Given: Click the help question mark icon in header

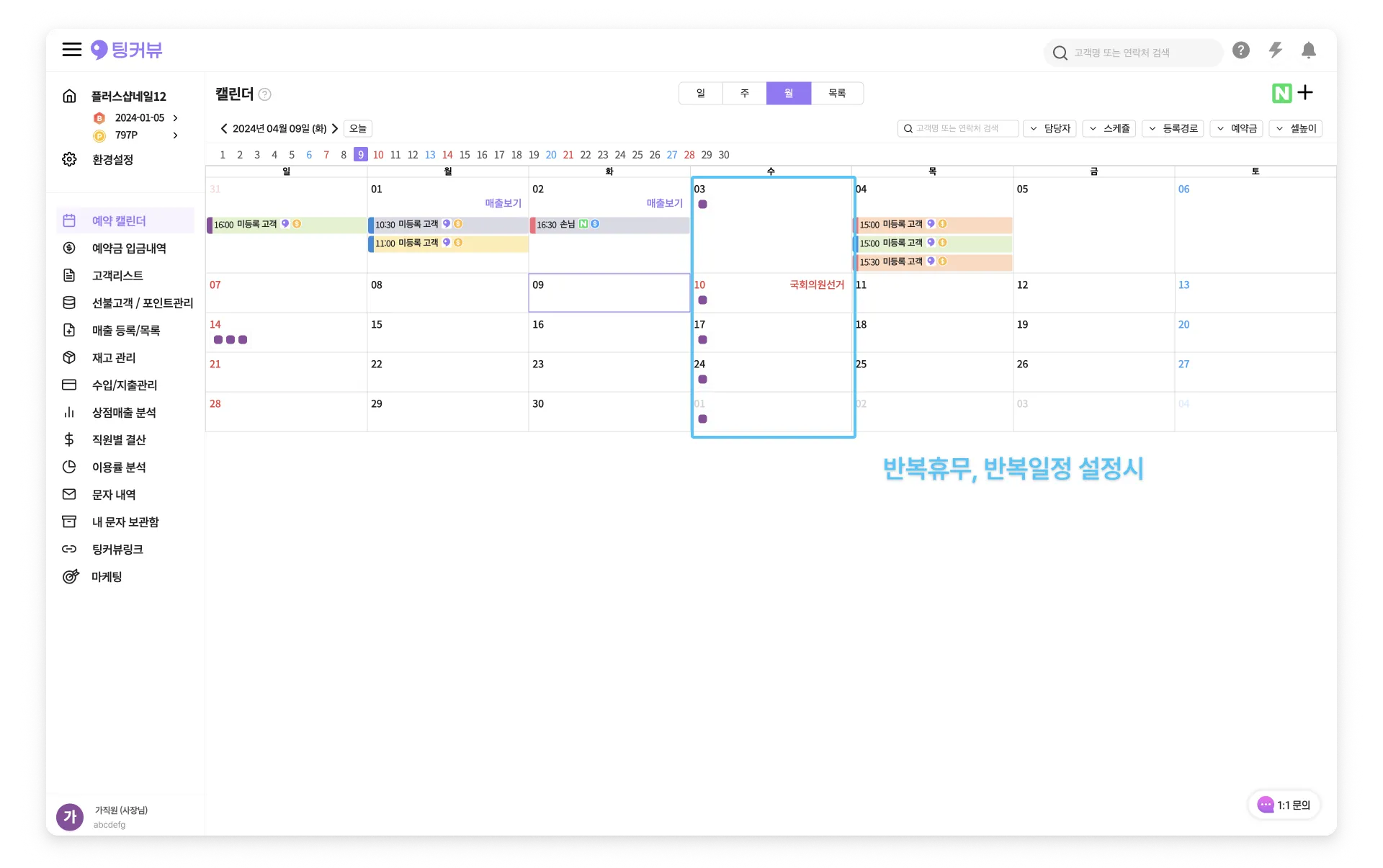Looking at the screenshot, I should pos(1240,50).
